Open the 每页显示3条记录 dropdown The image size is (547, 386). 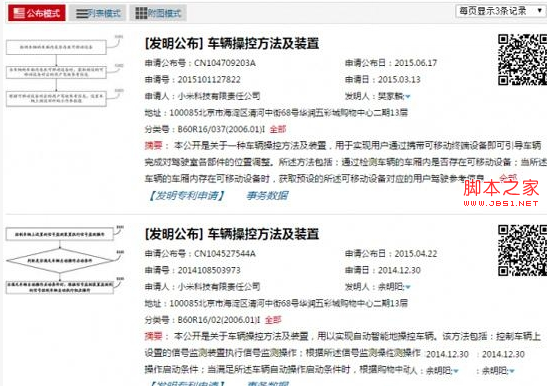pyautogui.click(x=501, y=11)
